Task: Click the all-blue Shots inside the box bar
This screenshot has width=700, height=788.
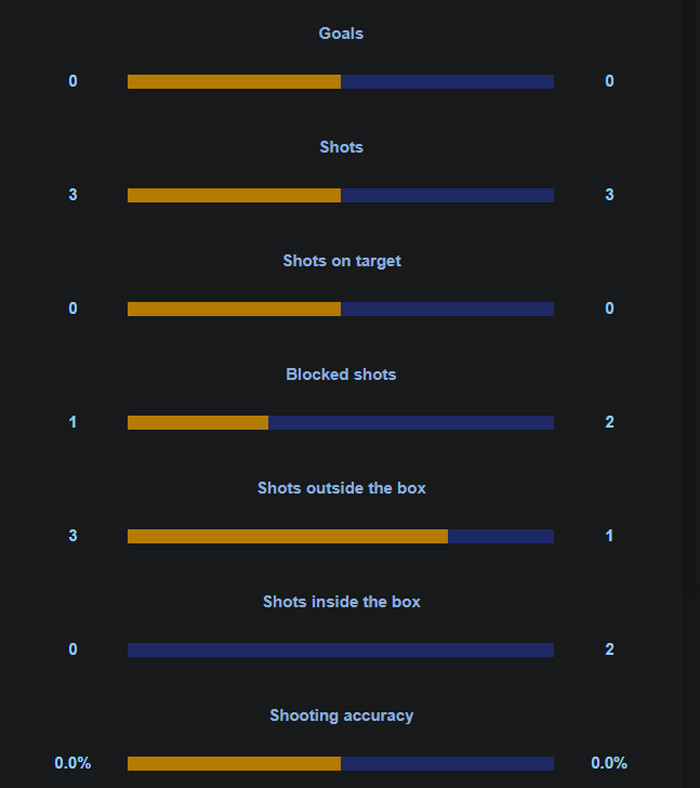Action: (341, 650)
